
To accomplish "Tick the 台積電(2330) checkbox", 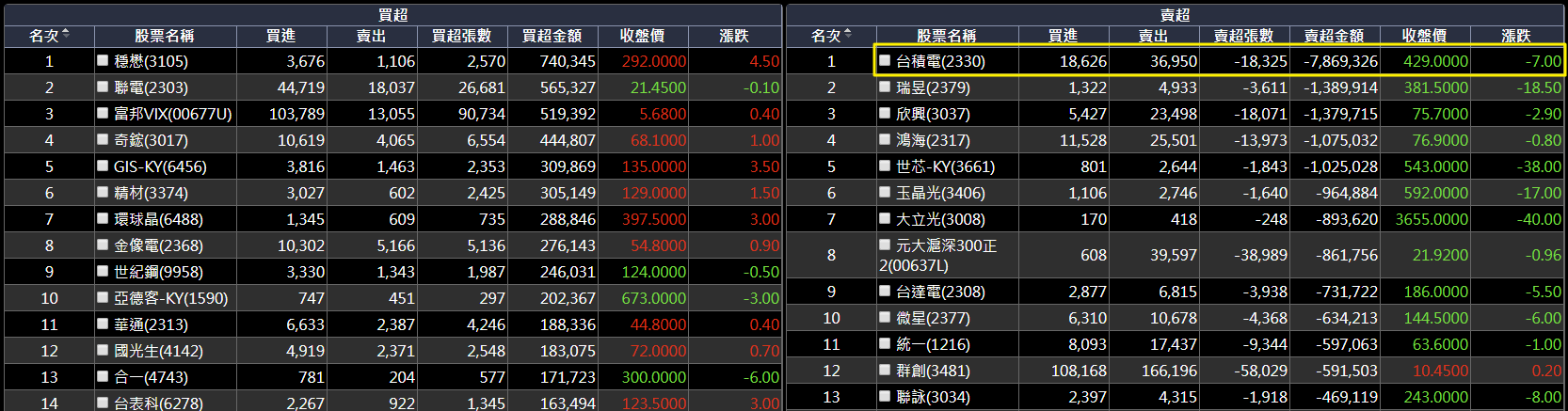I will [885, 60].
